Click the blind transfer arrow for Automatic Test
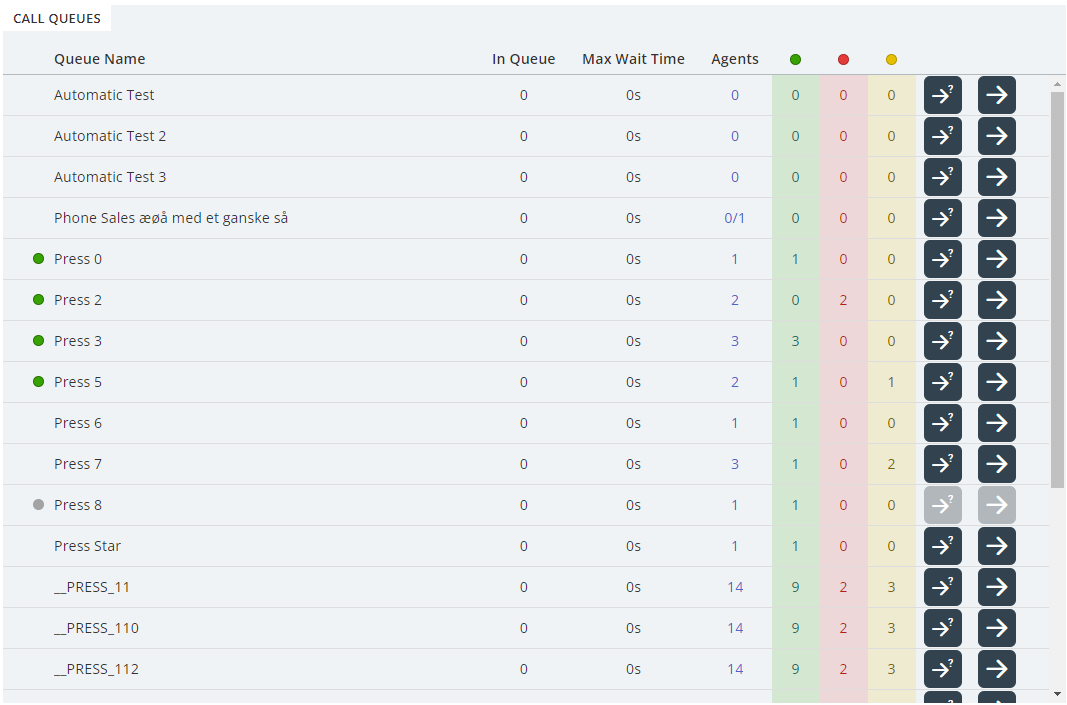The image size is (1067, 705). click(996, 95)
